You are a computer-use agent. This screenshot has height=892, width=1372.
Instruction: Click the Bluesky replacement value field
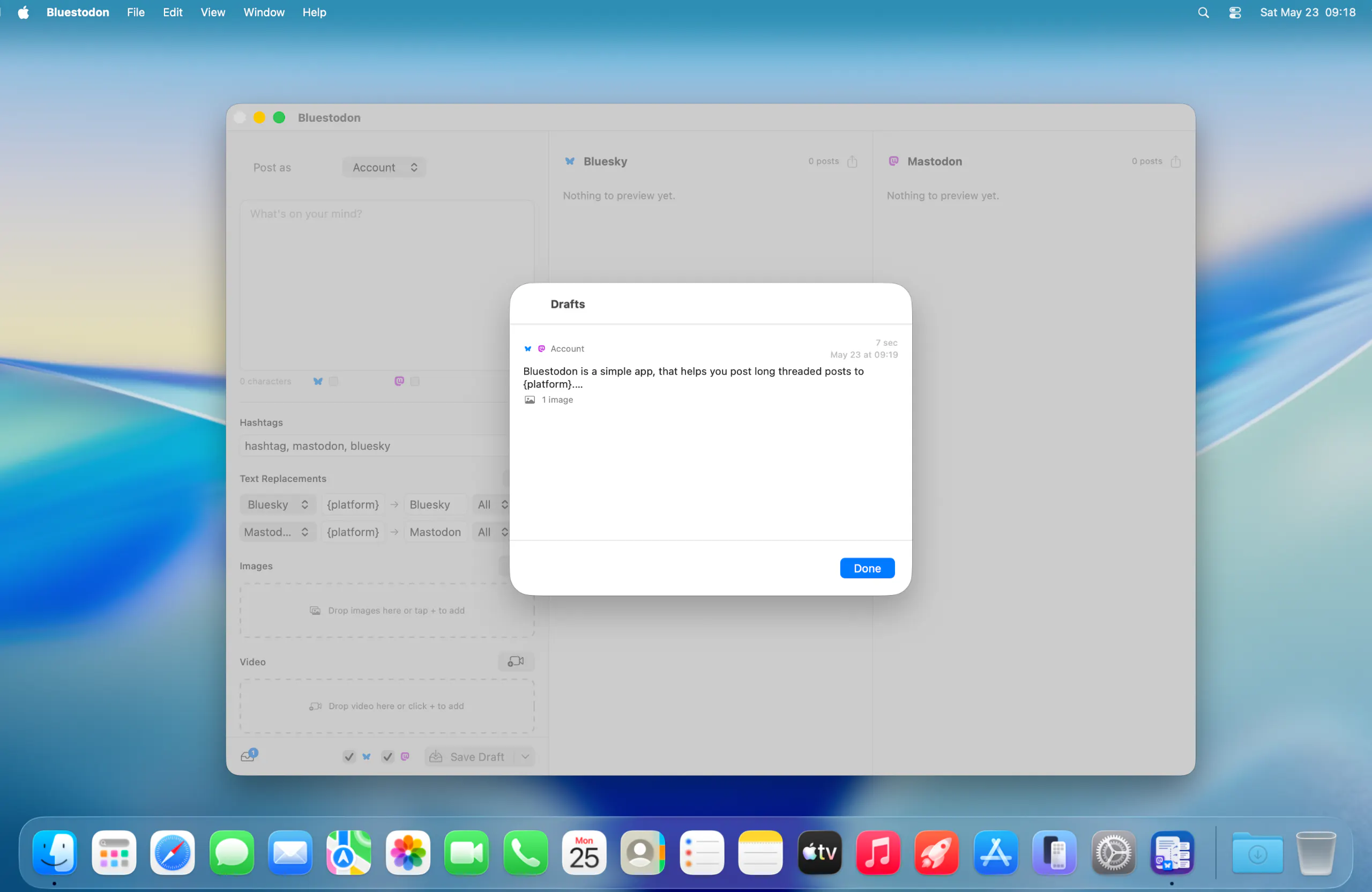pyautogui.click(x=435, y=504)
